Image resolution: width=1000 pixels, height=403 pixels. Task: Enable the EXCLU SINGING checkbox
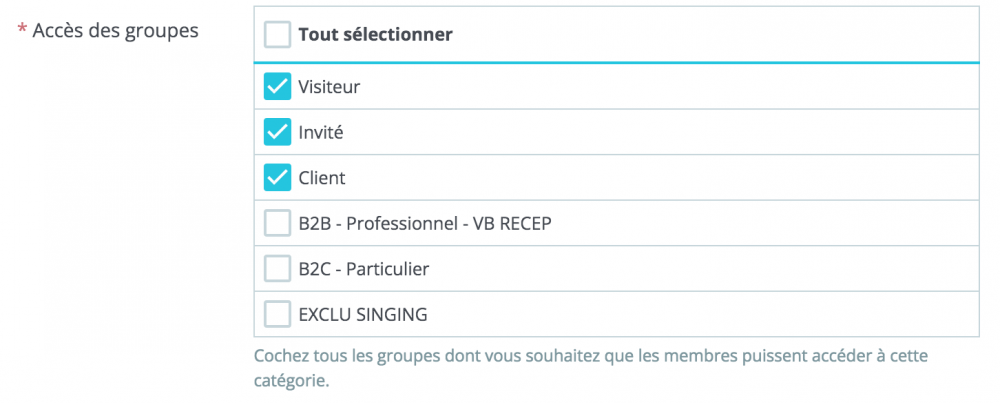[277, 314]
